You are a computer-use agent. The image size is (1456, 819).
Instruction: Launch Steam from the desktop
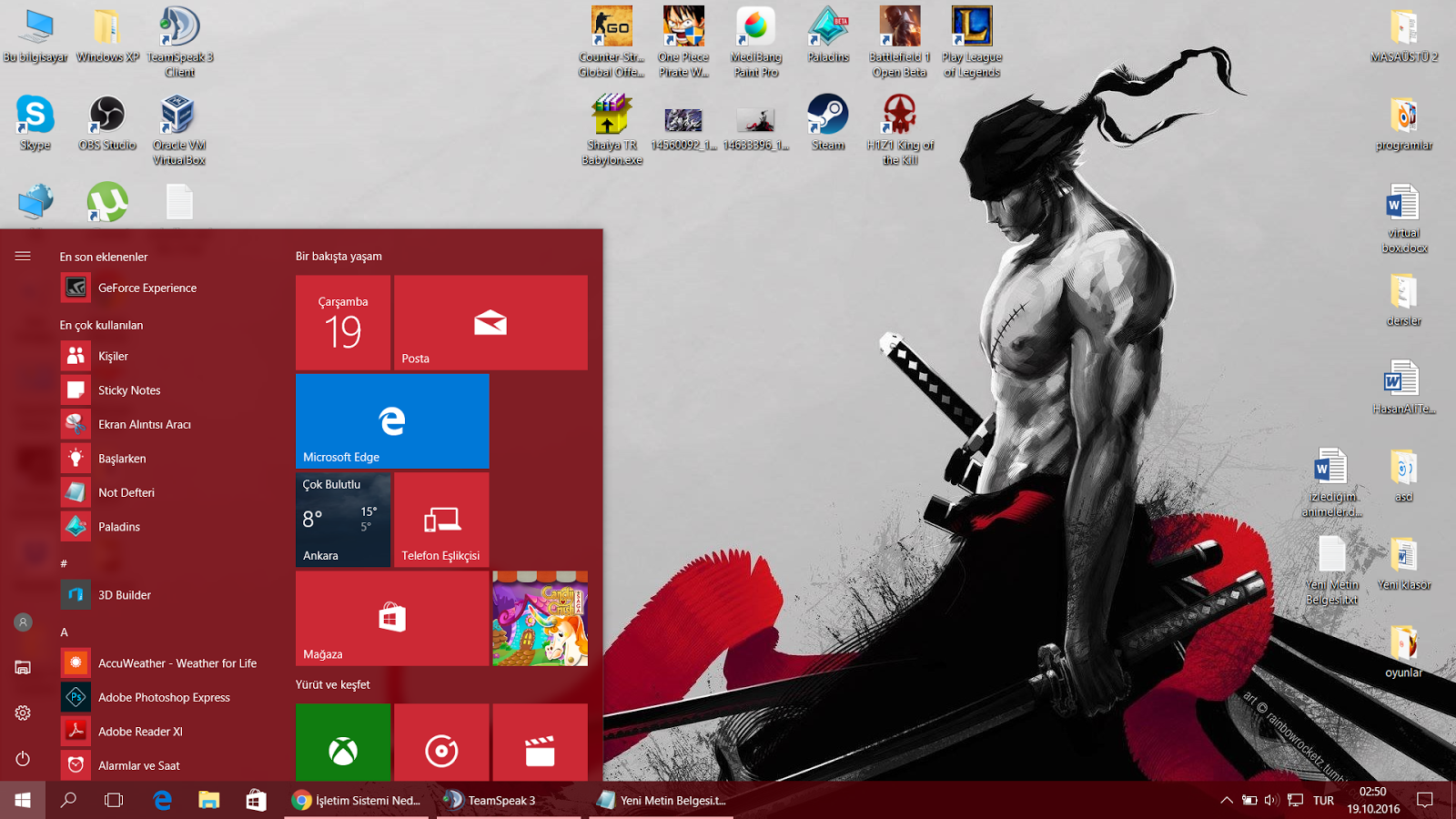(828, 122)
